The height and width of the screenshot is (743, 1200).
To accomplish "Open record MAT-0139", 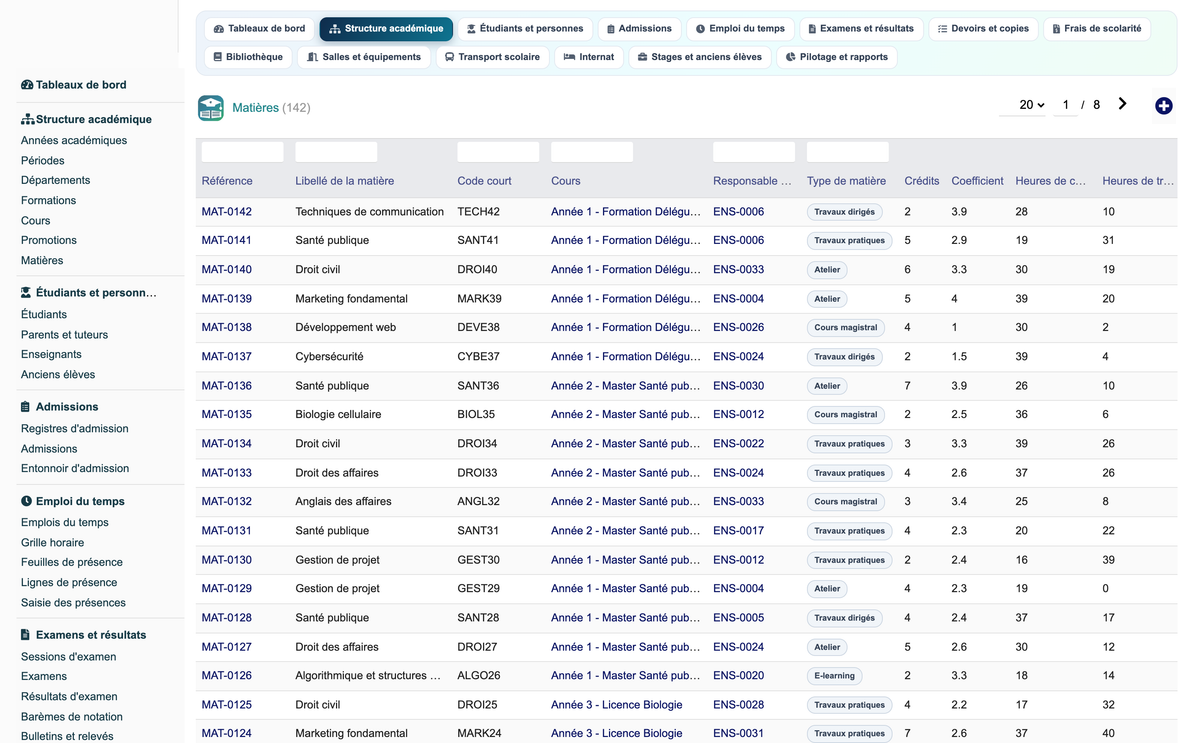I will point(227,299).
